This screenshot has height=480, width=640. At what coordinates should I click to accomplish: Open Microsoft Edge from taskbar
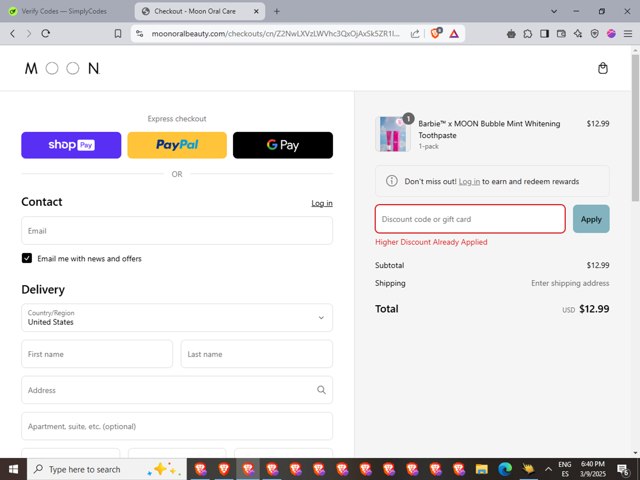click(x=504, y=469)
